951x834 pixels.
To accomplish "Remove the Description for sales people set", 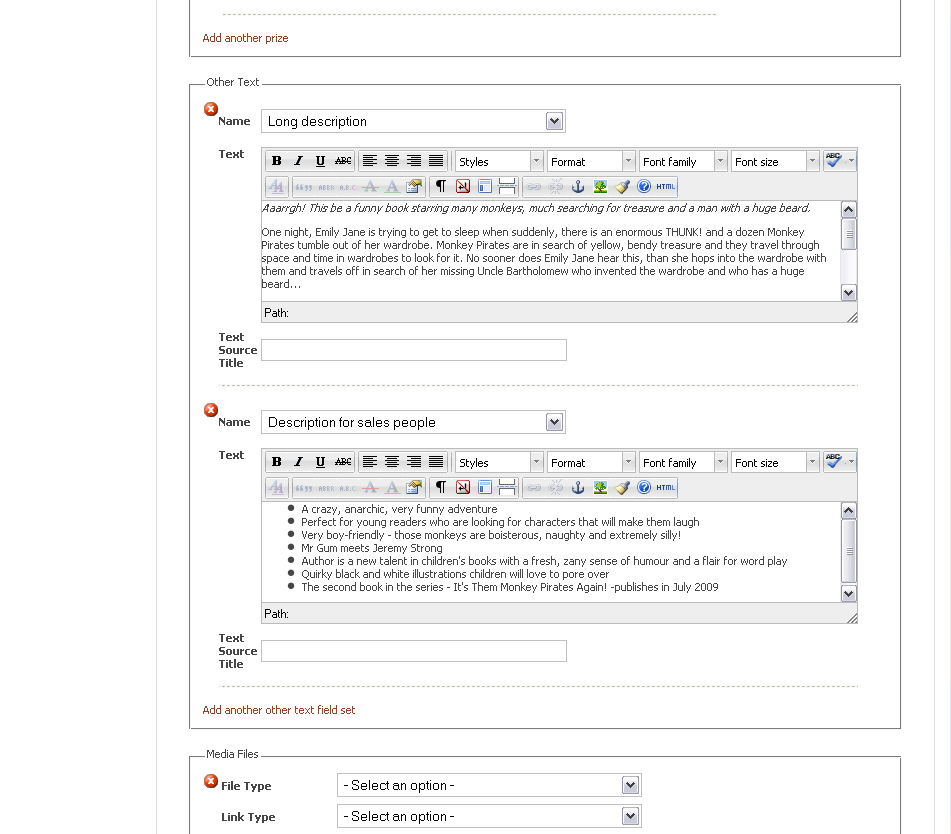I will pyautogui.click(x=210, y=410).
